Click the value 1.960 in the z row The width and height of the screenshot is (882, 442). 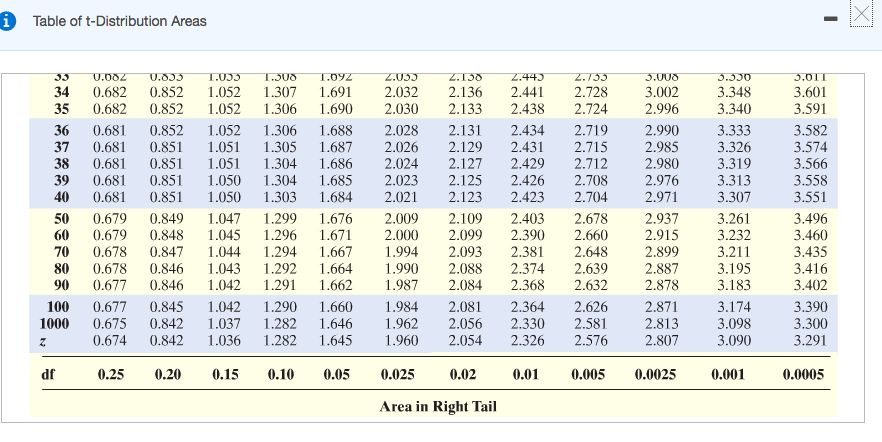tap(400, 340)
